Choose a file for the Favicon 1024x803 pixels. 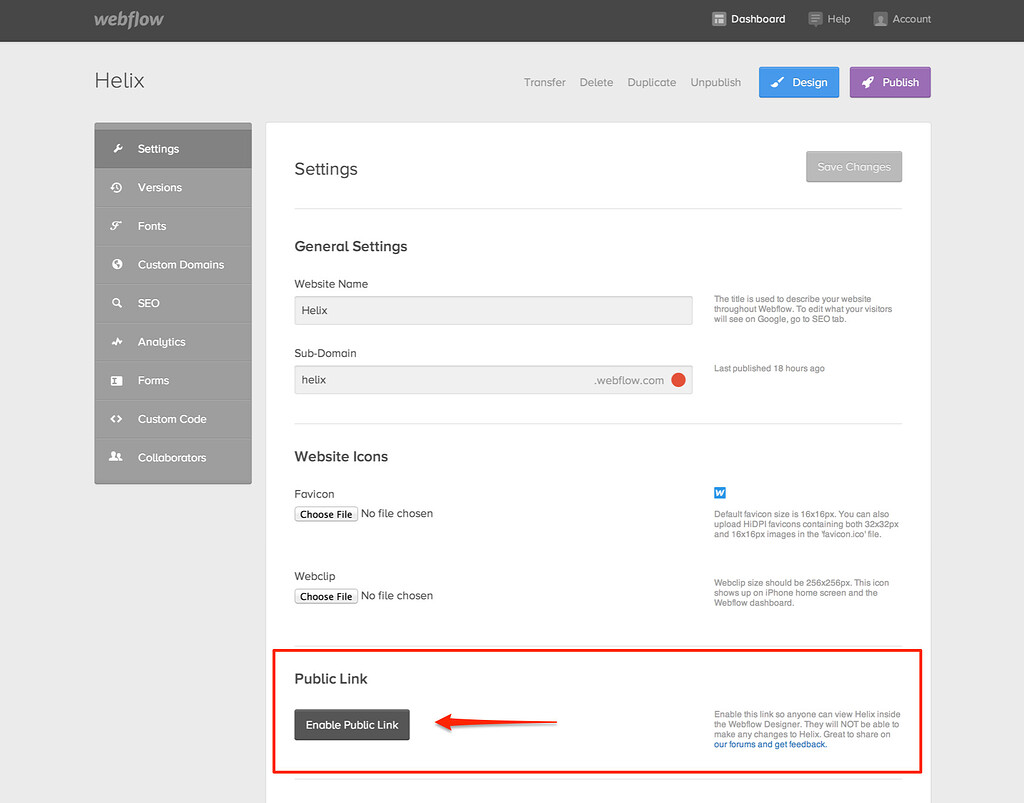(326, 514)
